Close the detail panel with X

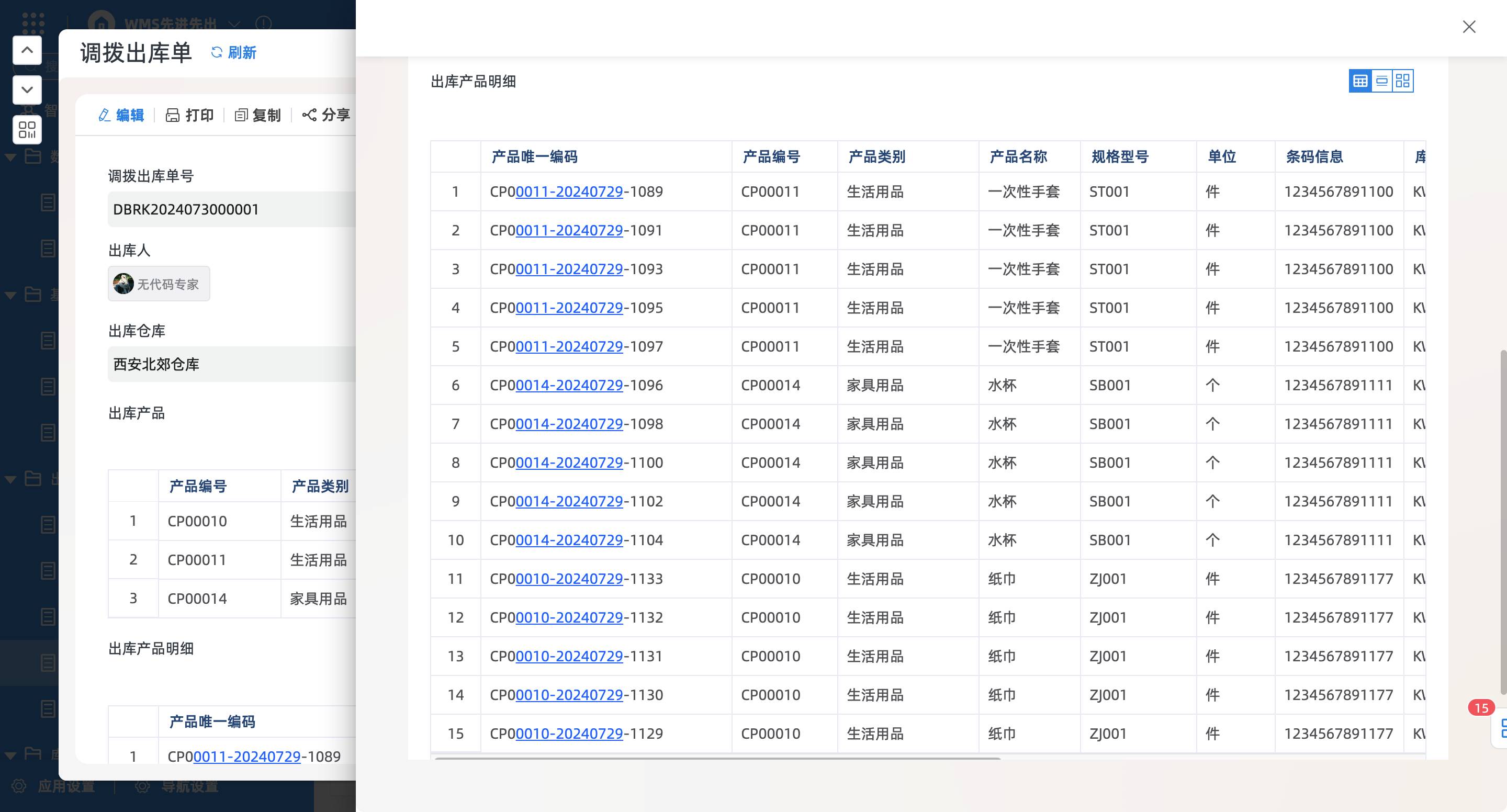[1468, 27]
